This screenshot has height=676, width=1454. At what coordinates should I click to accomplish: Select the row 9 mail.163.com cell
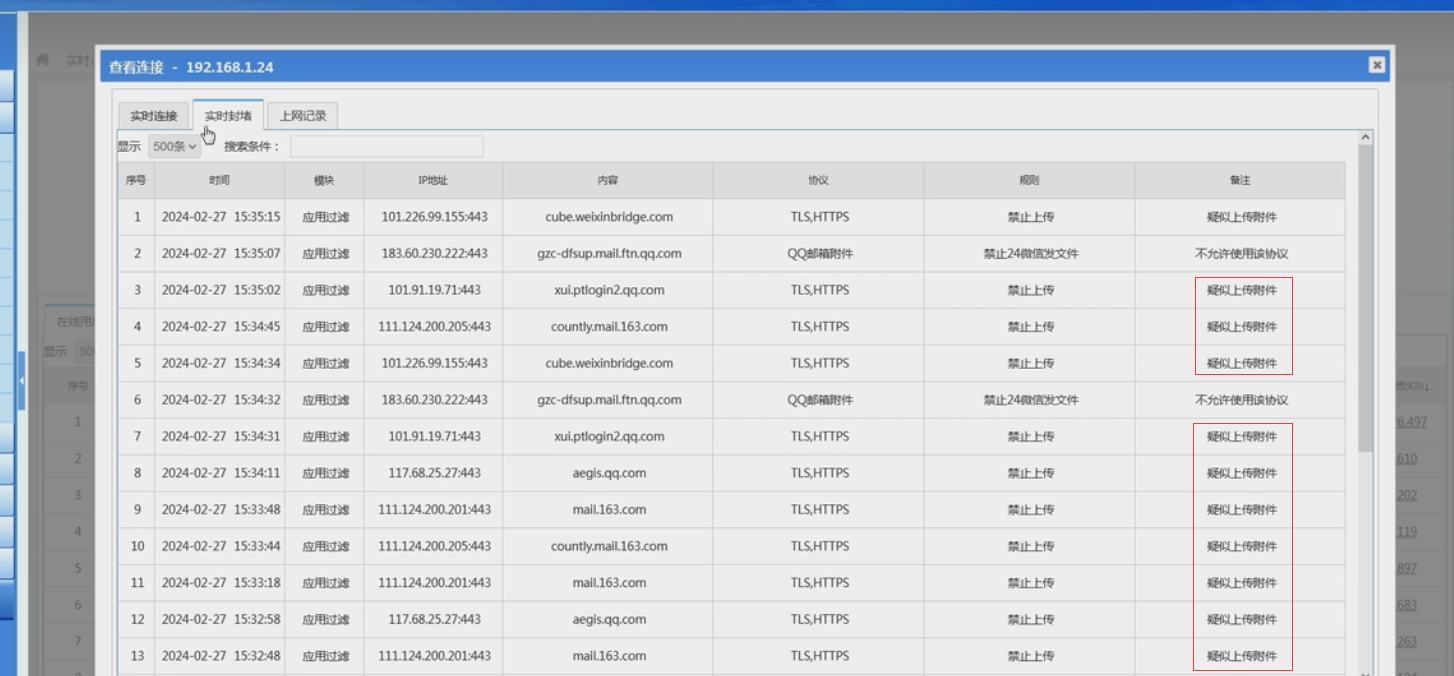(608, 510)
